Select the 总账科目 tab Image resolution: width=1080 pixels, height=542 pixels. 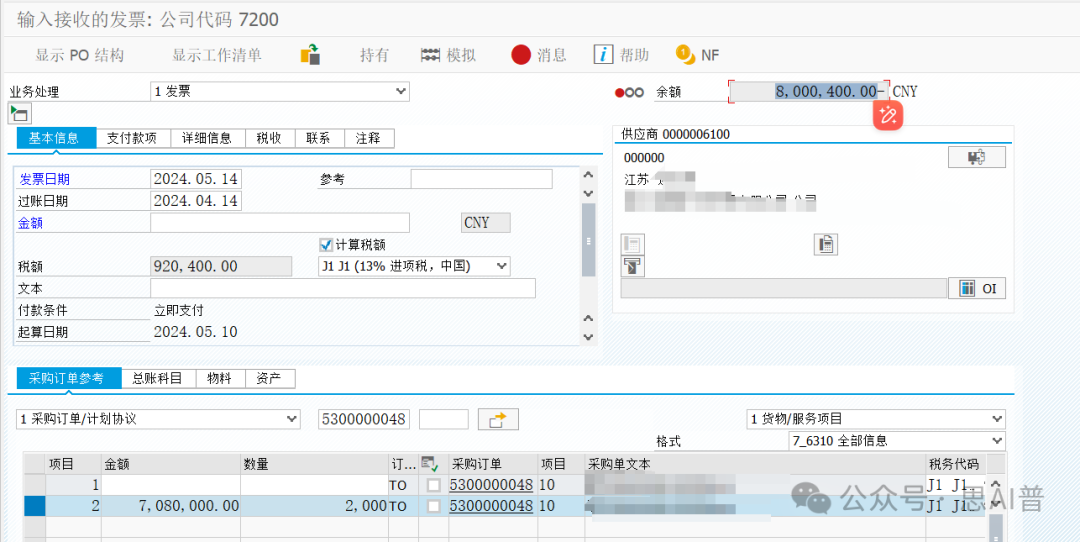[x=157, y=378]
